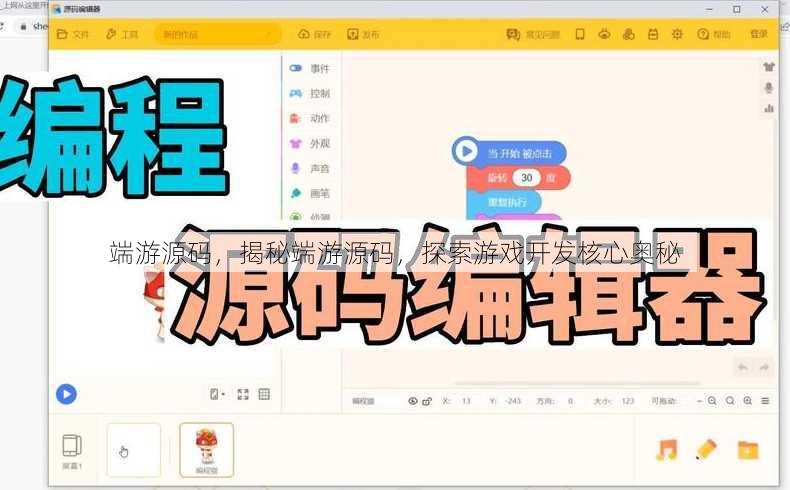Click the 大小 size value 123
The height and width of the screenshot is (490, 790).
pos(627,401)
